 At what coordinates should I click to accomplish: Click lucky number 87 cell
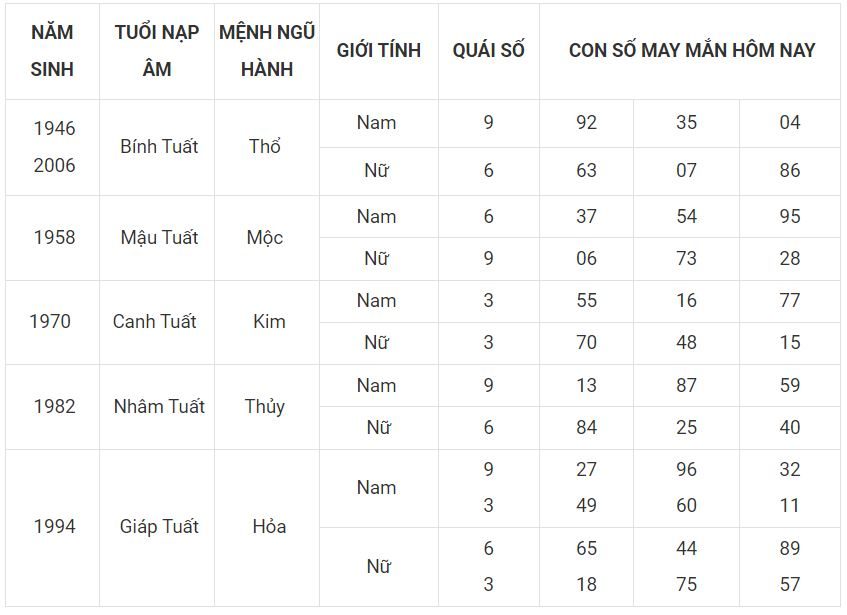tap(686, 386)
